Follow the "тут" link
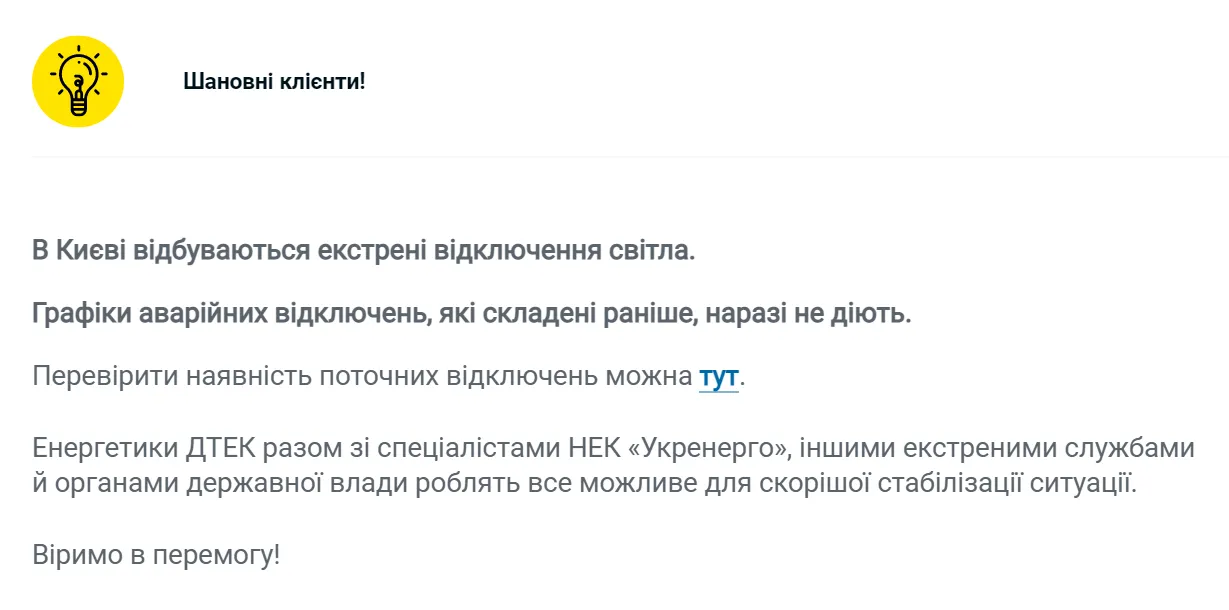The image size is (1229, 610). pos(718,377)
